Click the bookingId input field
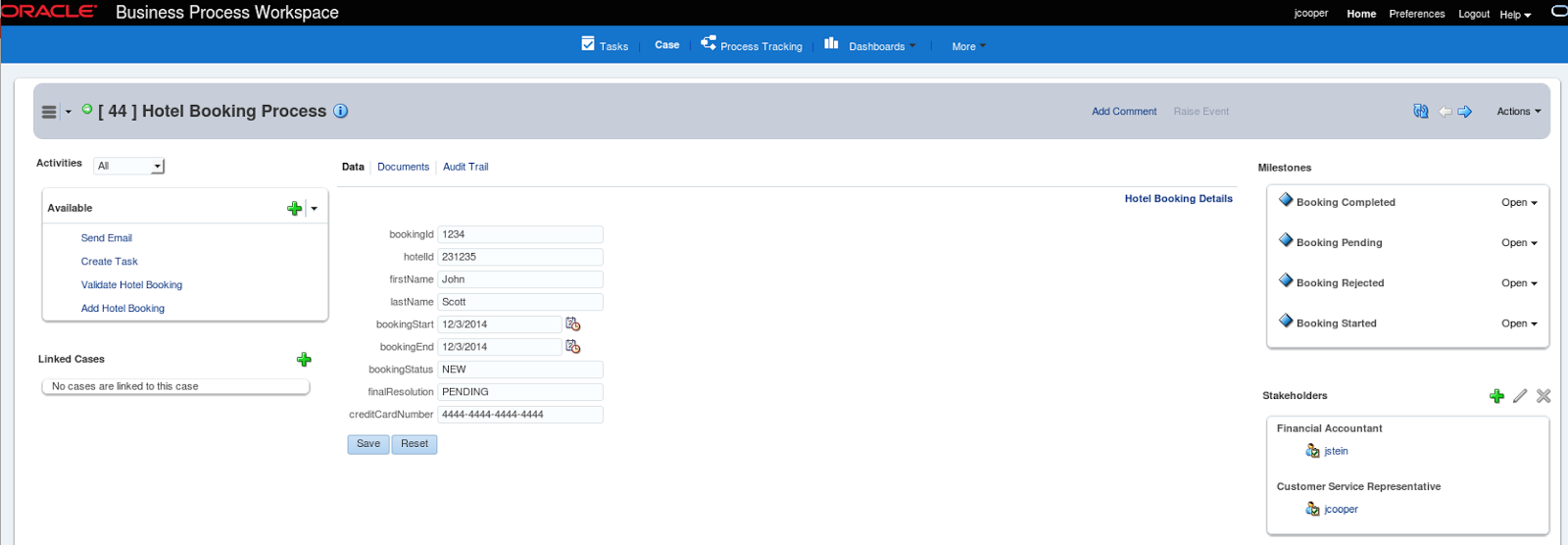The width and height of the screenshot is (1568, 545). coord(520,234)
